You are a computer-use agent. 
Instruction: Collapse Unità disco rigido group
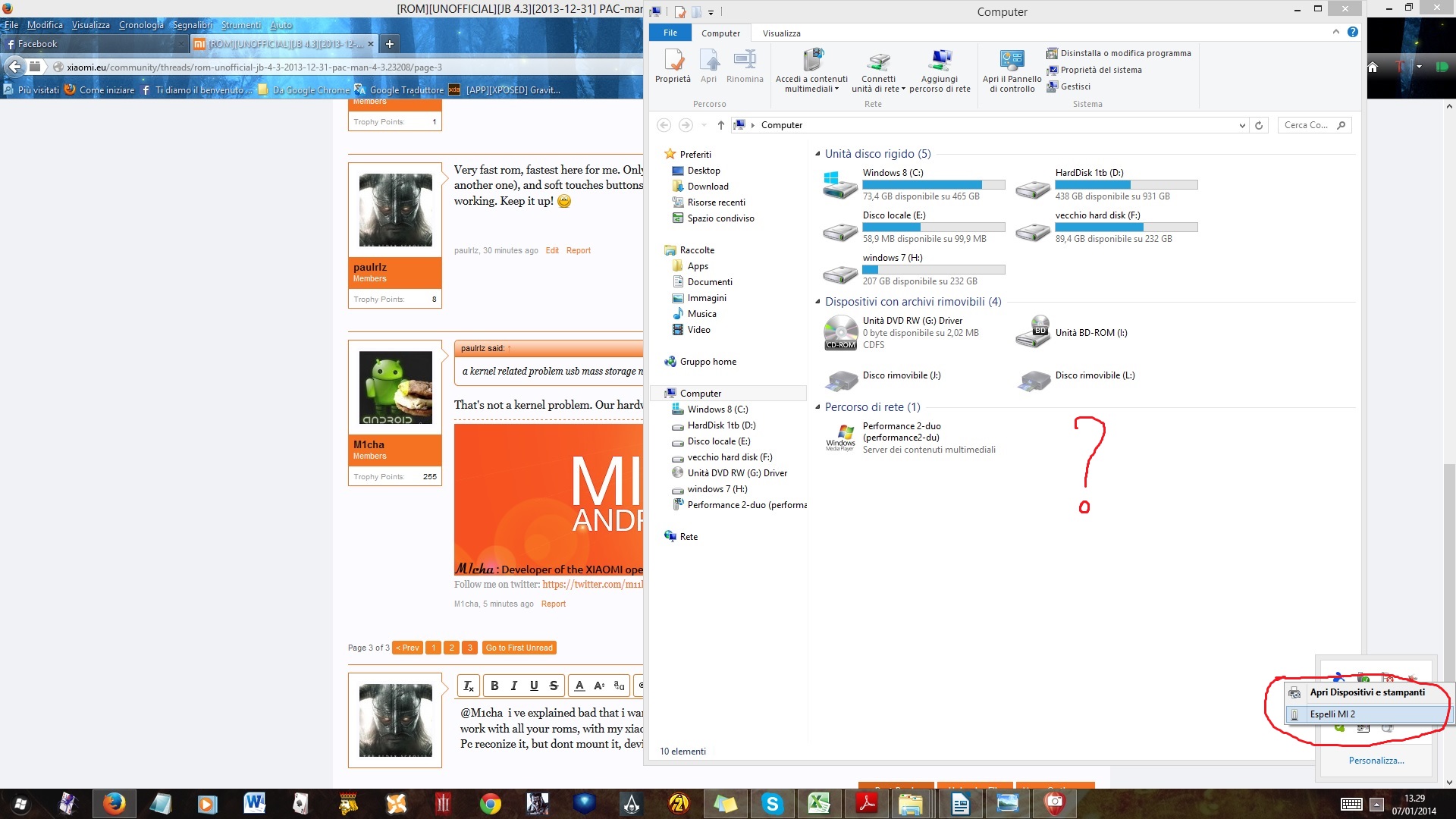click(x=818, y=154)
